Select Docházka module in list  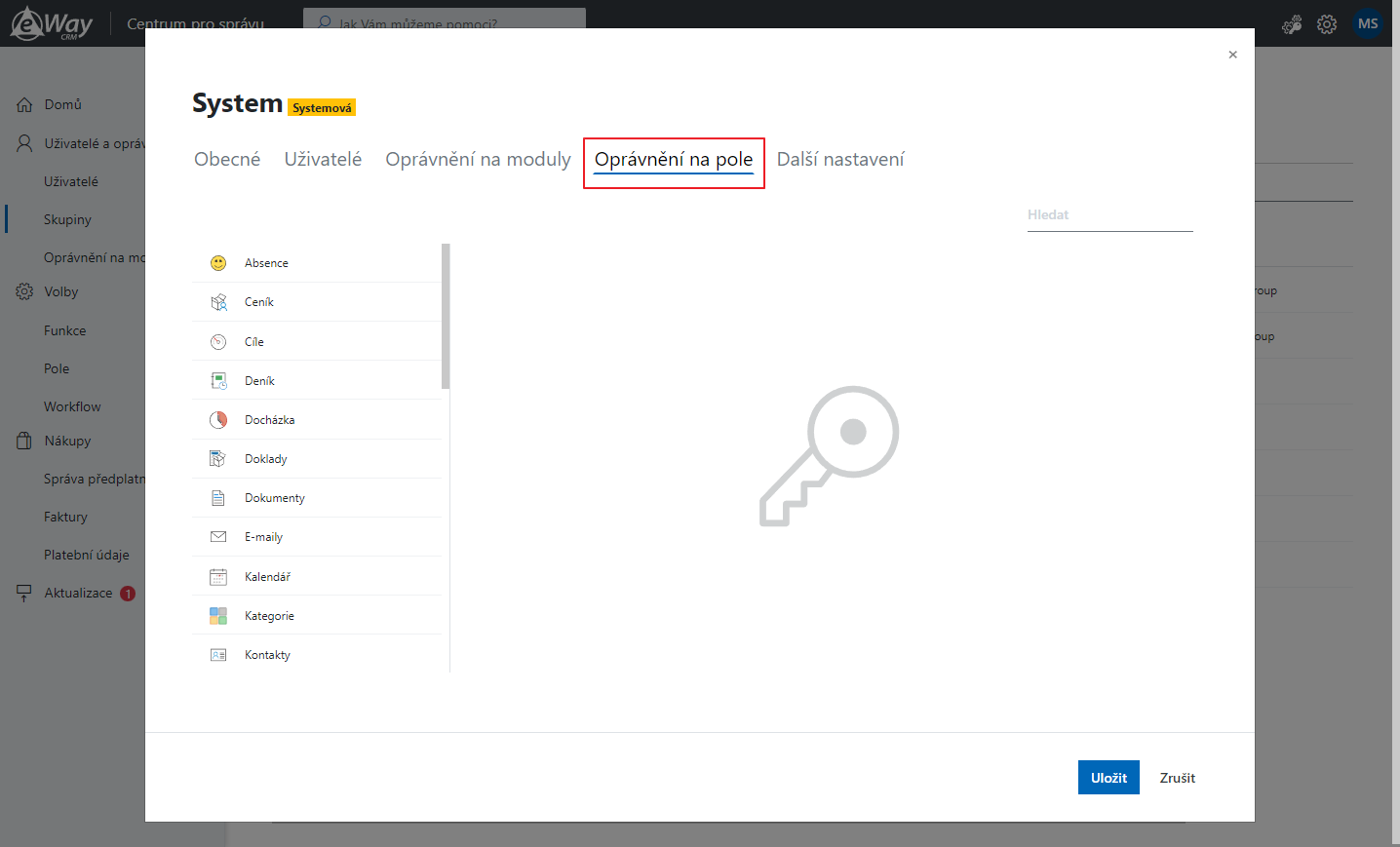point(316,420)
